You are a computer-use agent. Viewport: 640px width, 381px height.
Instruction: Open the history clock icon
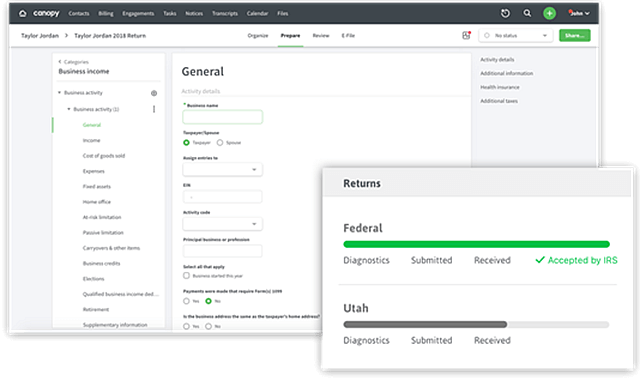tap(505, 13)
